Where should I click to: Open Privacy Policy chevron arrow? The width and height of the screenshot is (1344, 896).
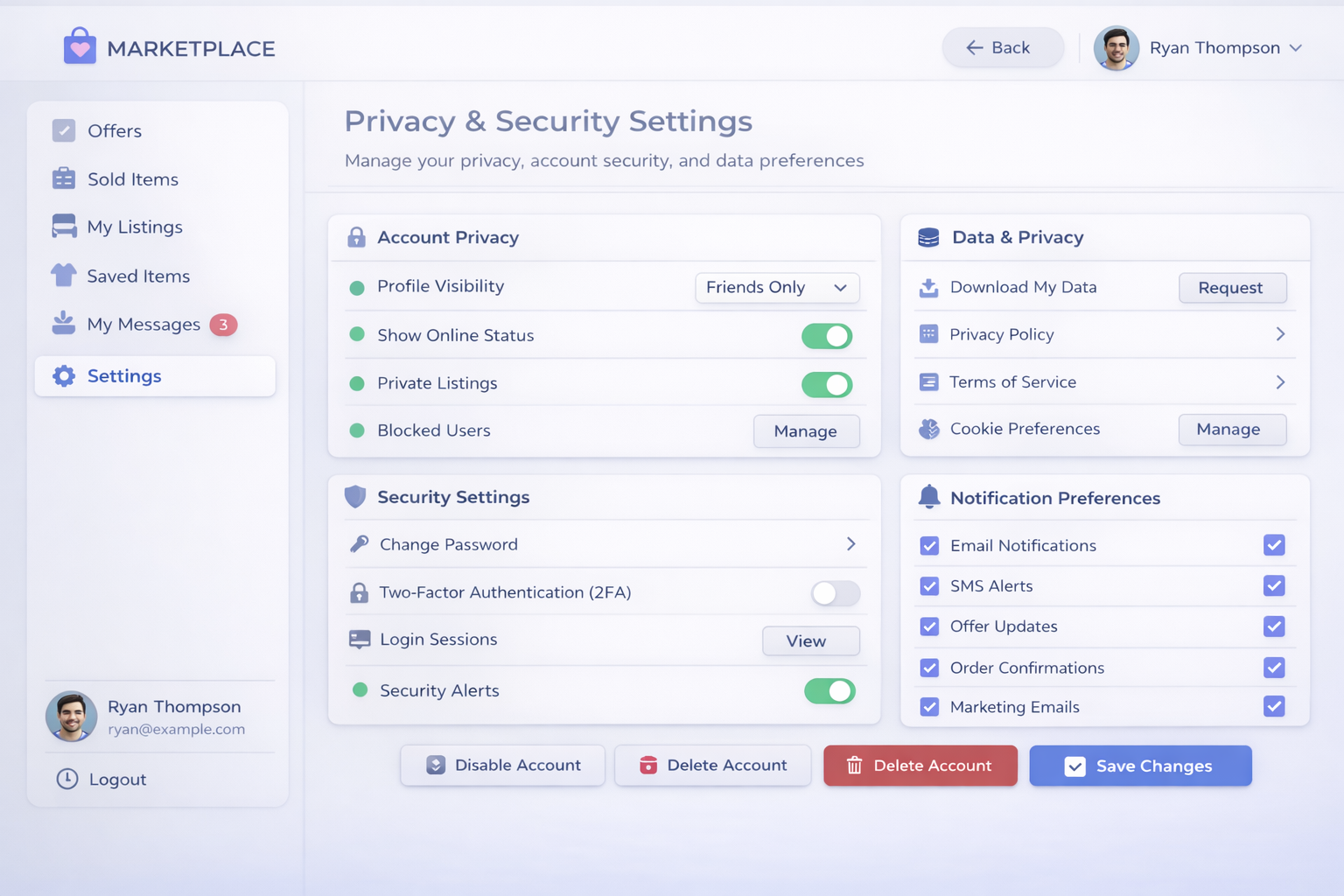[x=1280, y=334]
